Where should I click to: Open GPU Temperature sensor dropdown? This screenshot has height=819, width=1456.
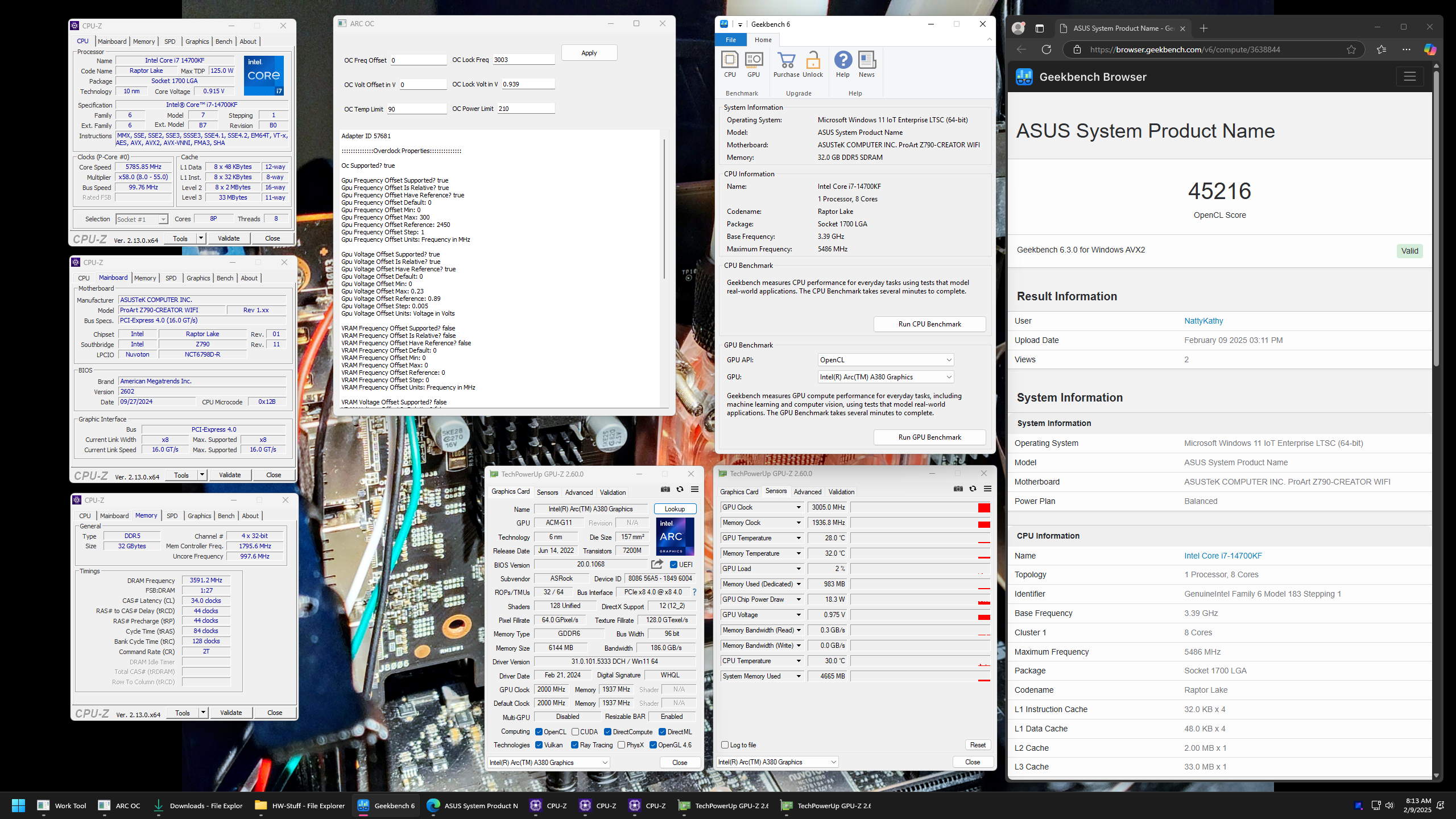click(798, 538)
